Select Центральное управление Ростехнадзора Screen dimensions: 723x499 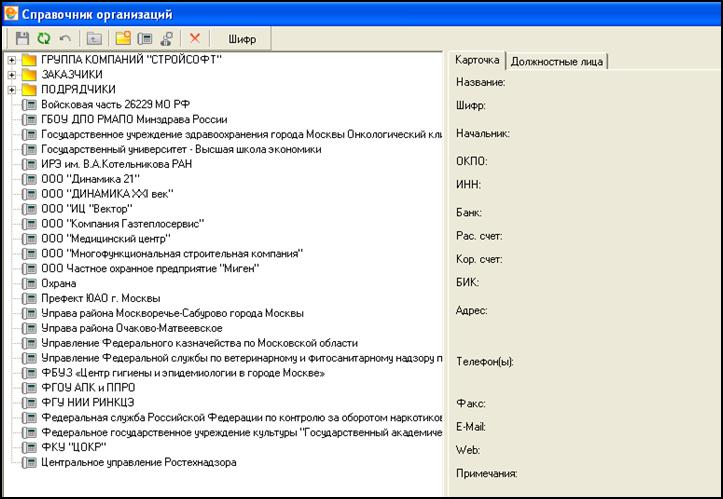(139, 462)
